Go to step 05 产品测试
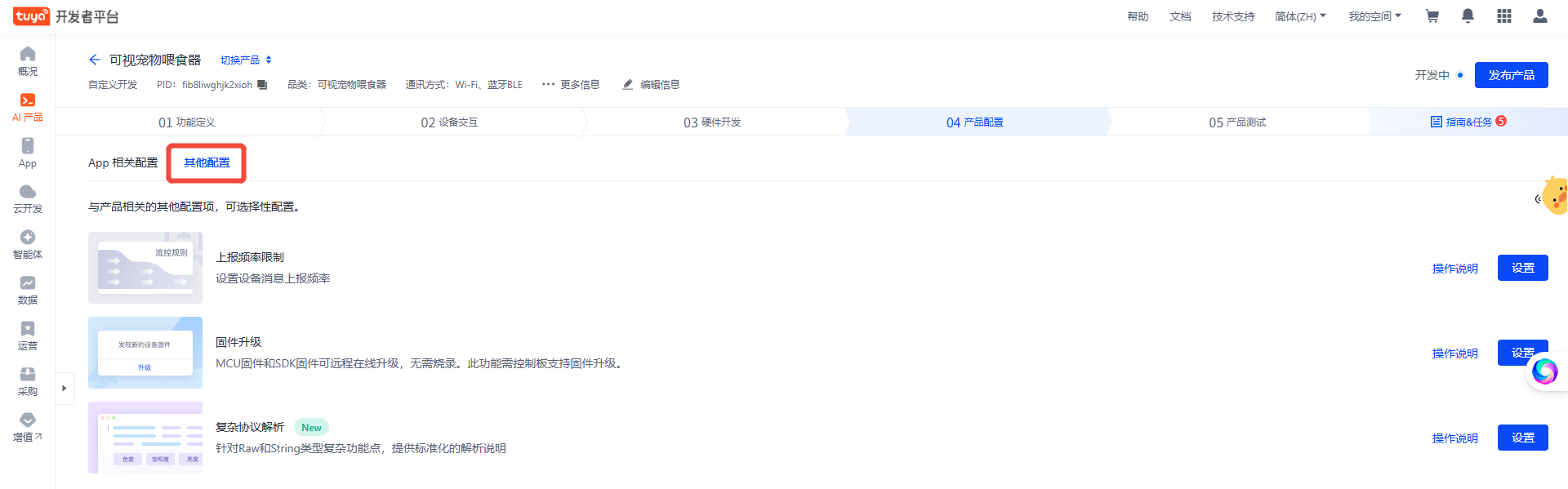This screenshot has height=489, width=1568. (1237, 122)
